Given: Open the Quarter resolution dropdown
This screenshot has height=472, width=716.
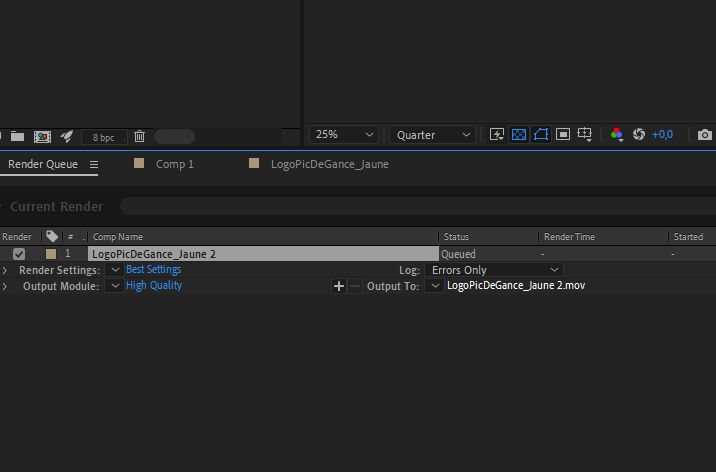Looking at the screenshot, I should click(x=433, y=134).
